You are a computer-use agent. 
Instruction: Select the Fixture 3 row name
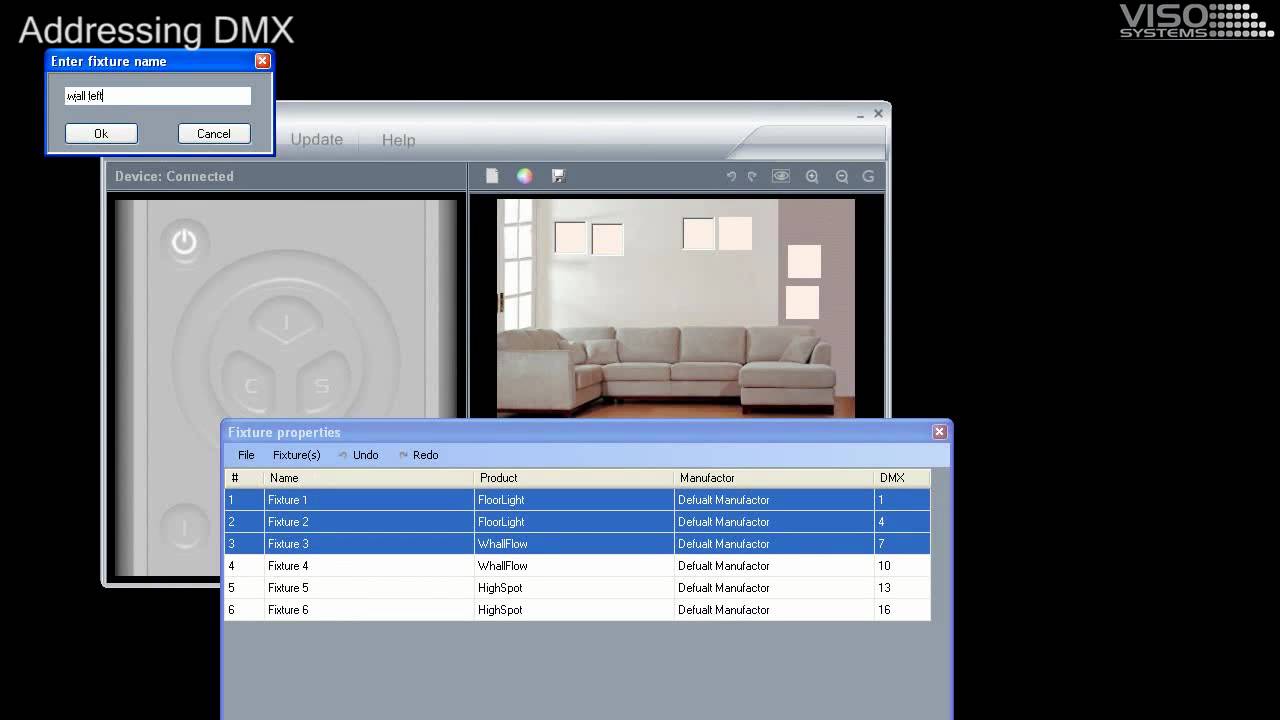click(288, 544)
